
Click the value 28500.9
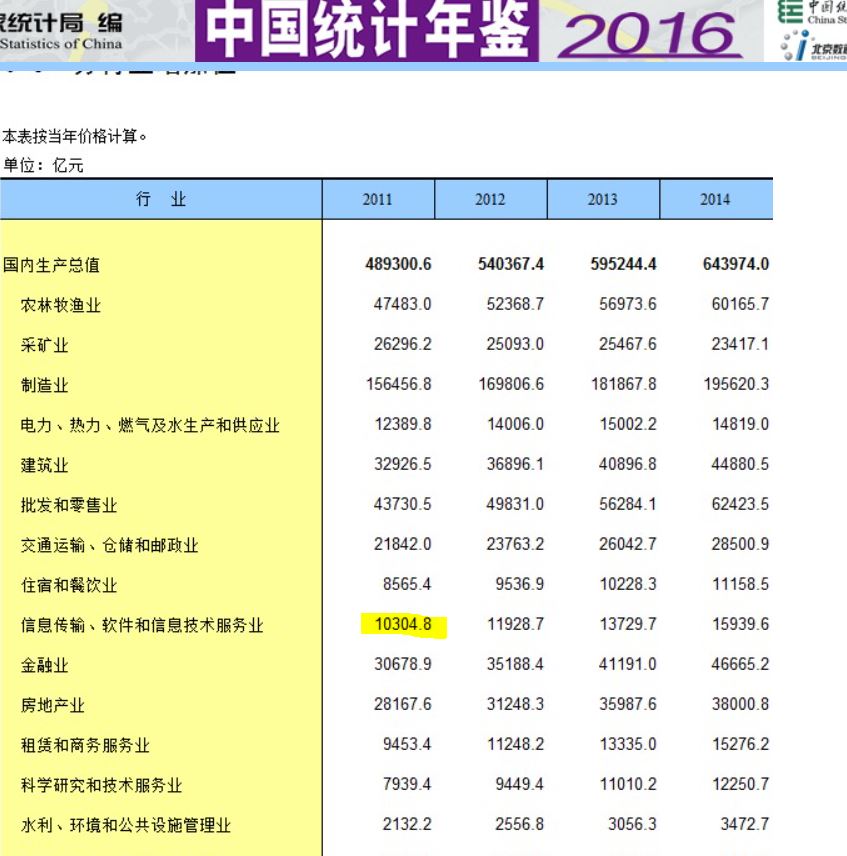click(x=740, y=544)
